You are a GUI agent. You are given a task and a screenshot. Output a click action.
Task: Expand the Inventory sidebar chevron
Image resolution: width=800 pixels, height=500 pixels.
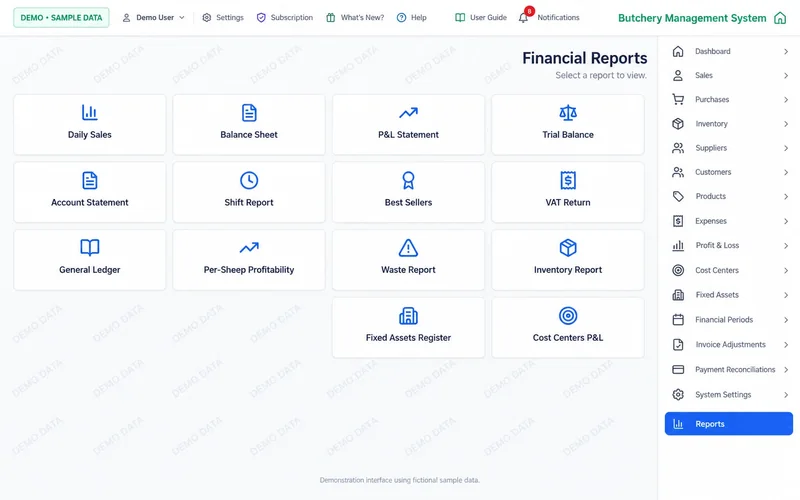(x=786, y=124)
